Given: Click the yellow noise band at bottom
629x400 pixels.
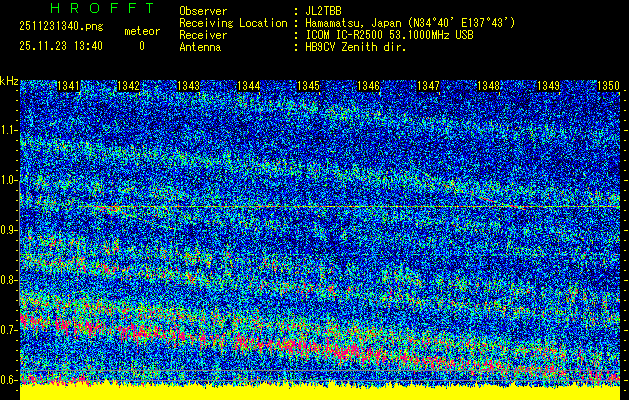Looking at the screenshot, I should point(320,392).
